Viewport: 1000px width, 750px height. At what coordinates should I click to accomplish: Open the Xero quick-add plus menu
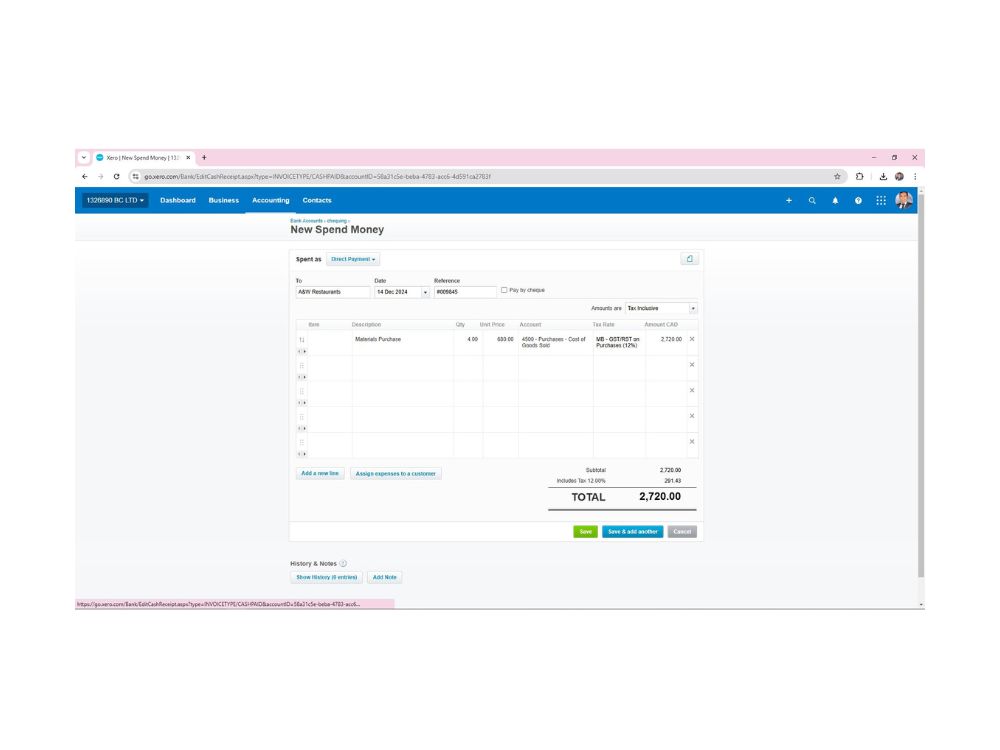pos(789,200)
